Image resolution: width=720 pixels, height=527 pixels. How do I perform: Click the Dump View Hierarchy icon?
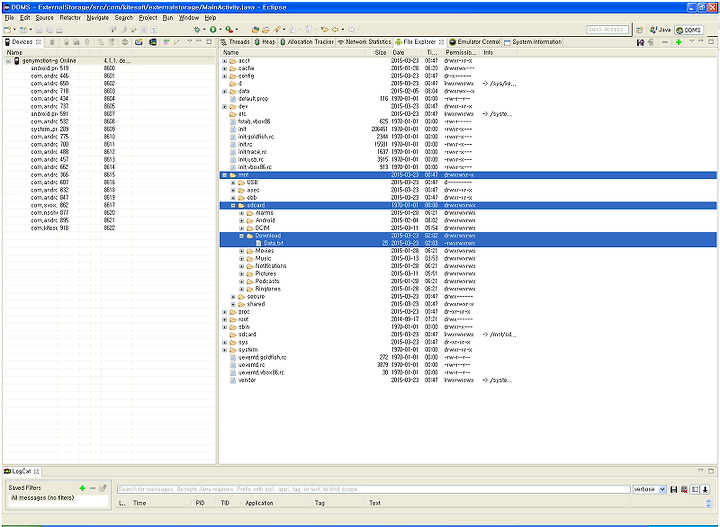153,42
